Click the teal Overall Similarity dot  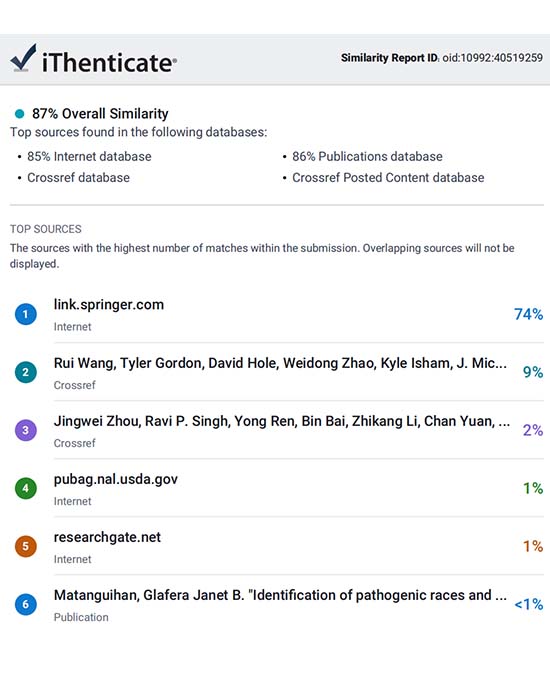[20, 114]
